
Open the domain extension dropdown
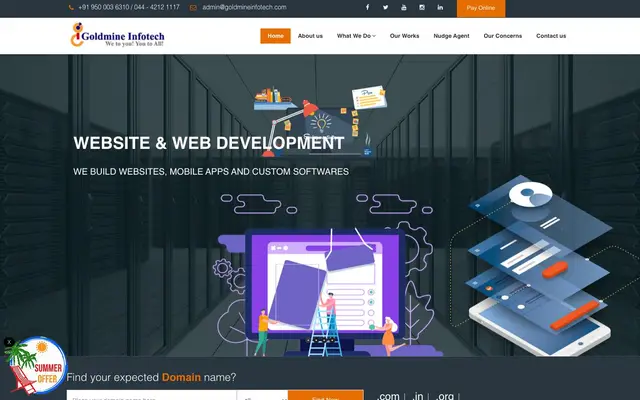262,396
